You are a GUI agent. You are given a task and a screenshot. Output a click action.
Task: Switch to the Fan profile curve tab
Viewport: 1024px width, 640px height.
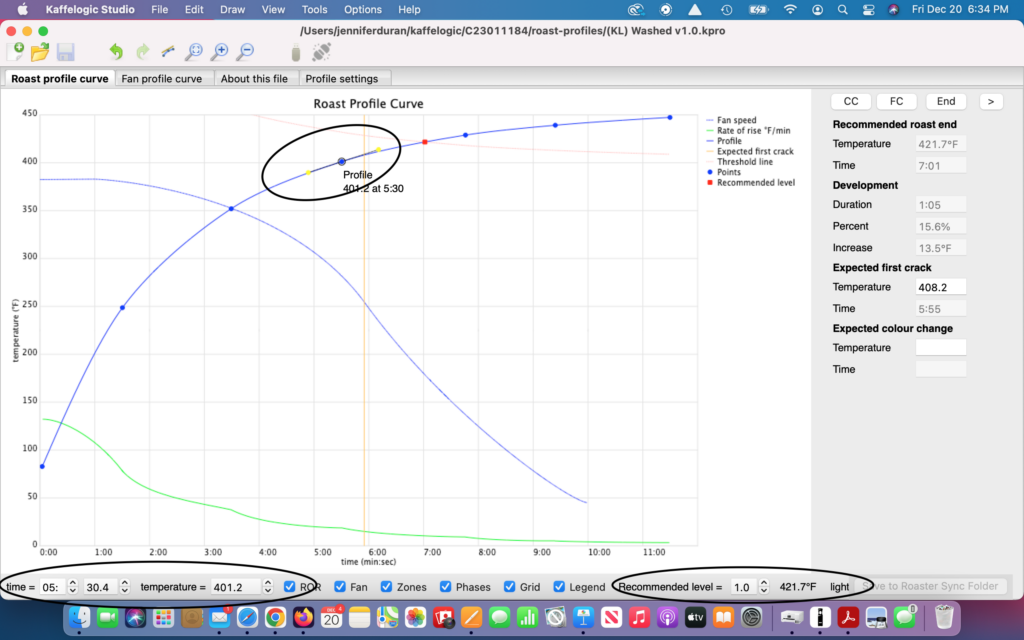(161, 78)
